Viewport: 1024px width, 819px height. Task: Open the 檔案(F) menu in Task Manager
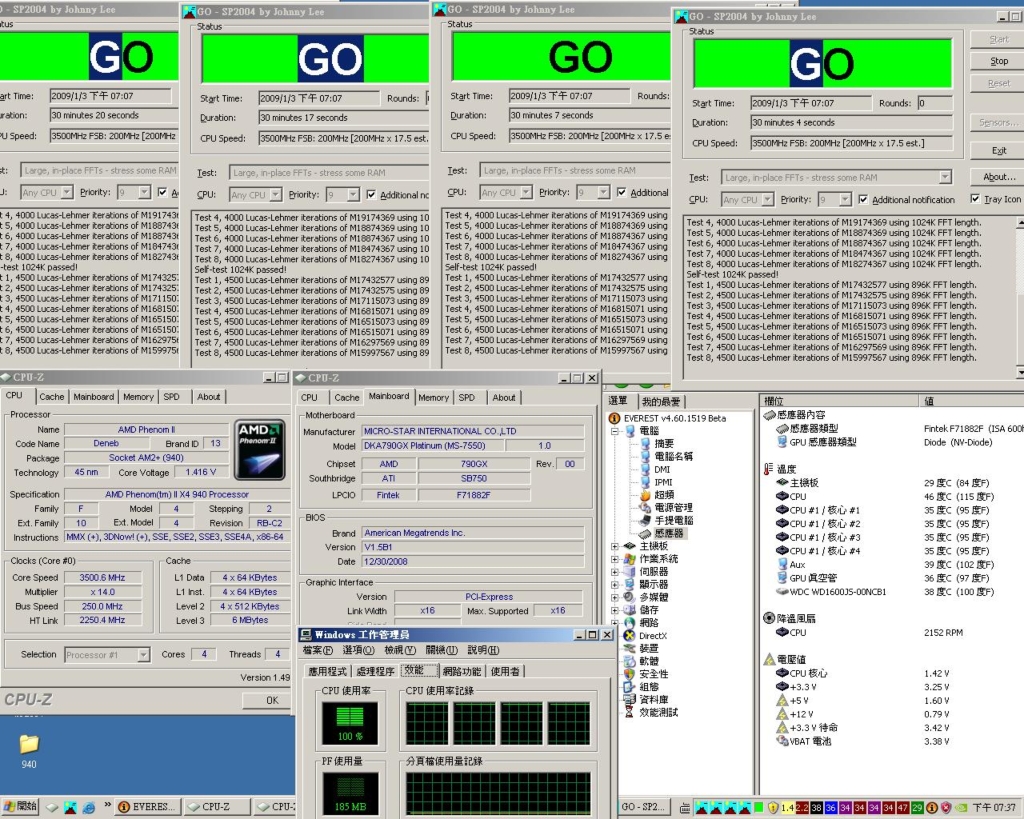tap(317, 650)
